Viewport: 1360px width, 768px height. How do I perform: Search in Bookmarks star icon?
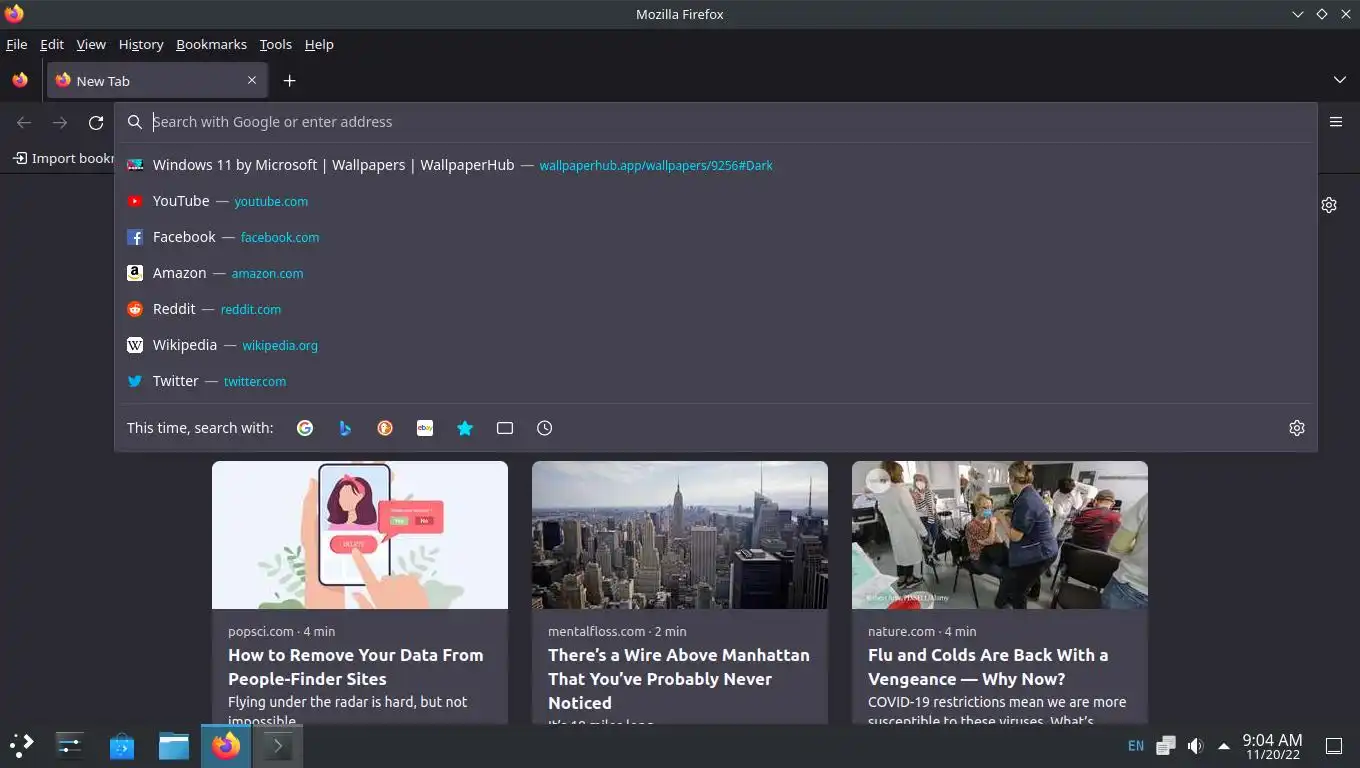click(x=465, y=428)
